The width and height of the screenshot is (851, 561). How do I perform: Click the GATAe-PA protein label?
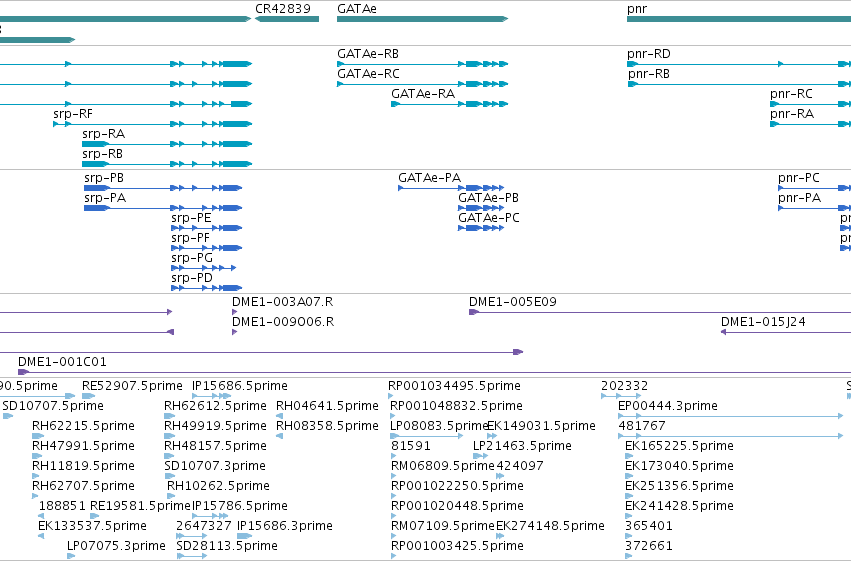pyautogui.click(x=429, y=178)
